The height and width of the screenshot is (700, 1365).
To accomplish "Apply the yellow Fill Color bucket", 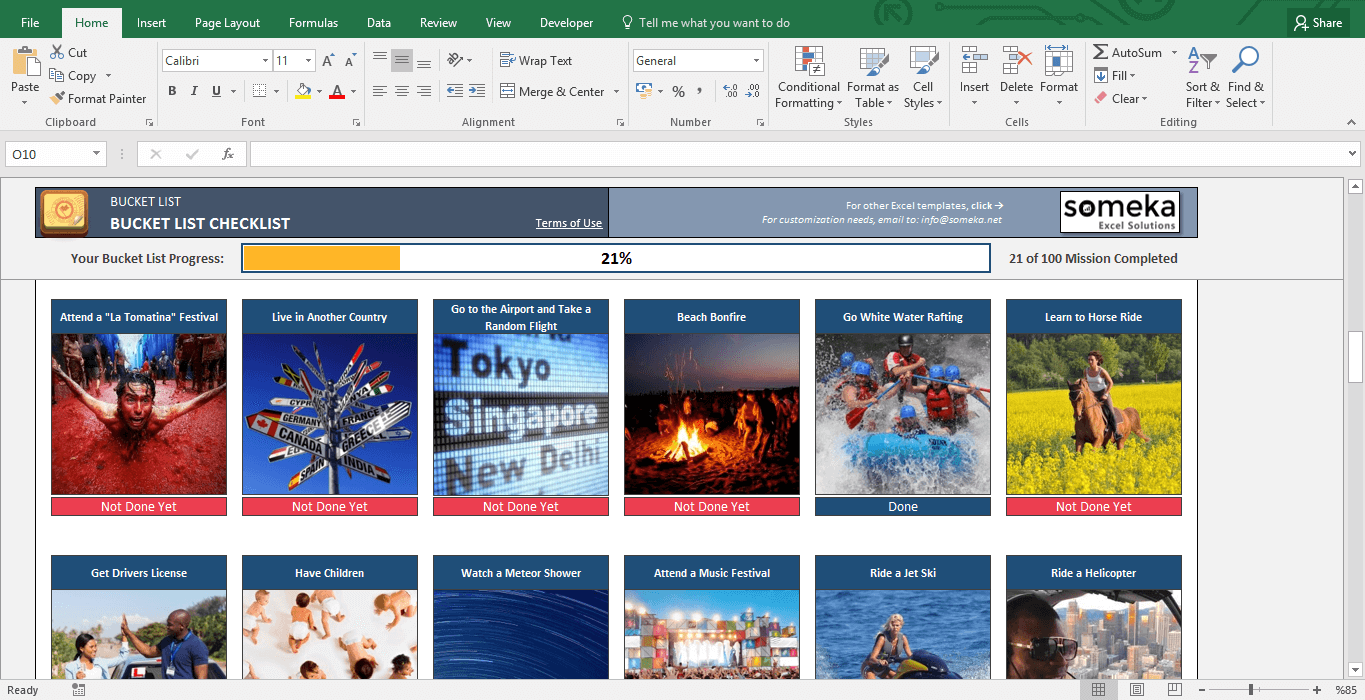I will coord(303,91).
